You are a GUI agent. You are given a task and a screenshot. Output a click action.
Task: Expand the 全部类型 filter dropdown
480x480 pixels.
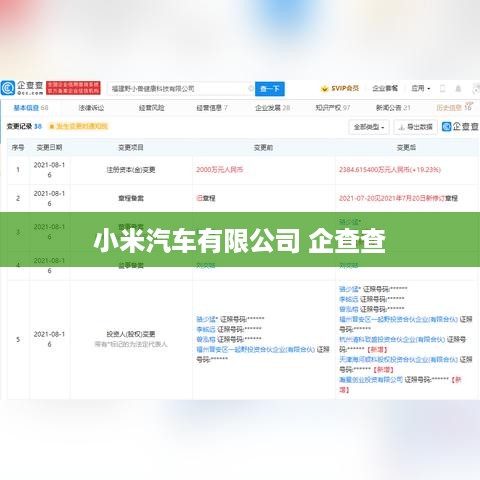(x=369, y=127)
